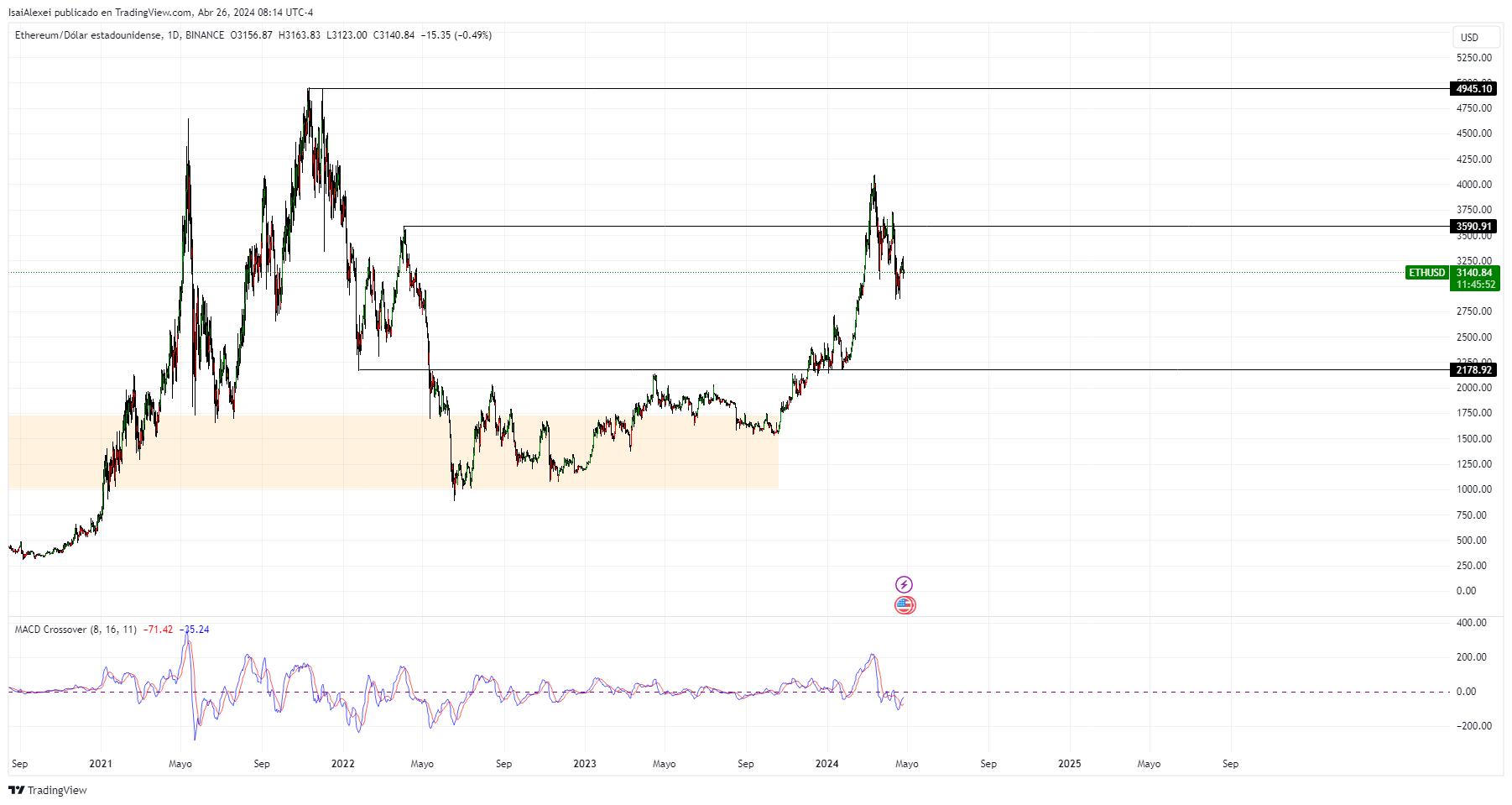Click the BINANCE exchange label in header

pos(205,35)
